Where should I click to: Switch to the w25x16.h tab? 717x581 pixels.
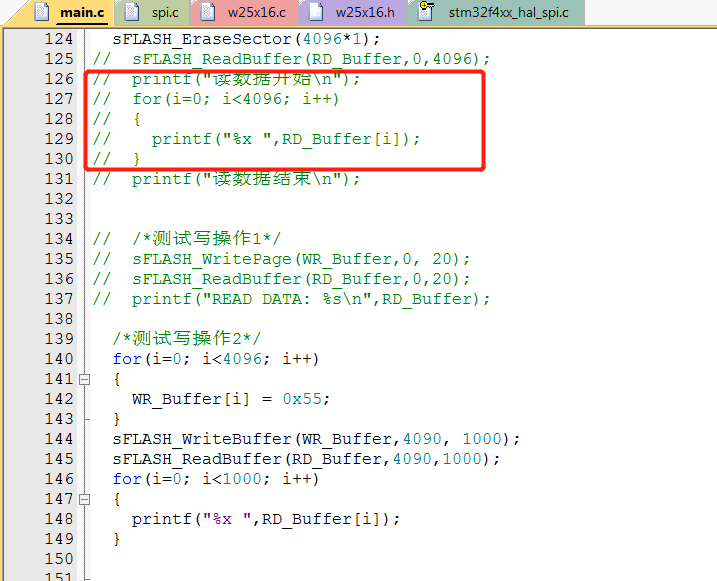[x=353, y=12]
